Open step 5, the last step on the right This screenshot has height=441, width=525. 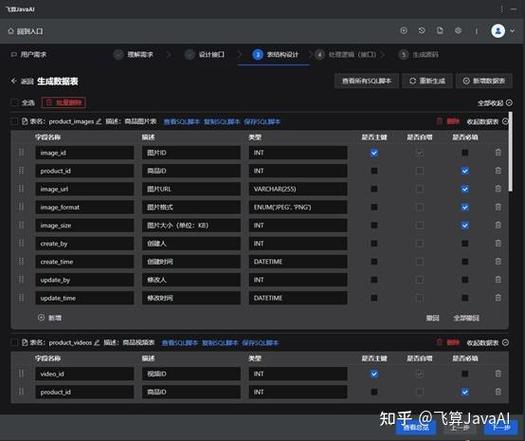click(x=419, y=54)
